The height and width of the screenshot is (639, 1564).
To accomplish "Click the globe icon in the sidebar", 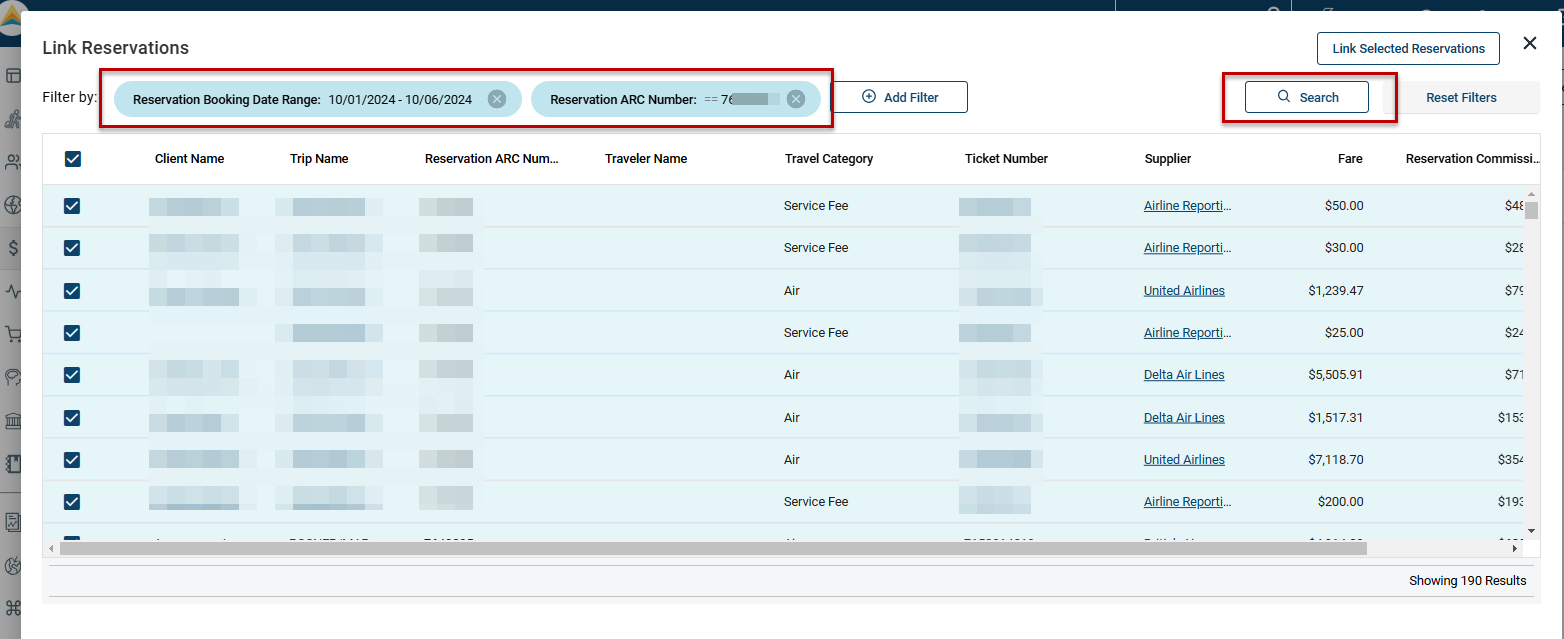I will click(x=13, y=205).
